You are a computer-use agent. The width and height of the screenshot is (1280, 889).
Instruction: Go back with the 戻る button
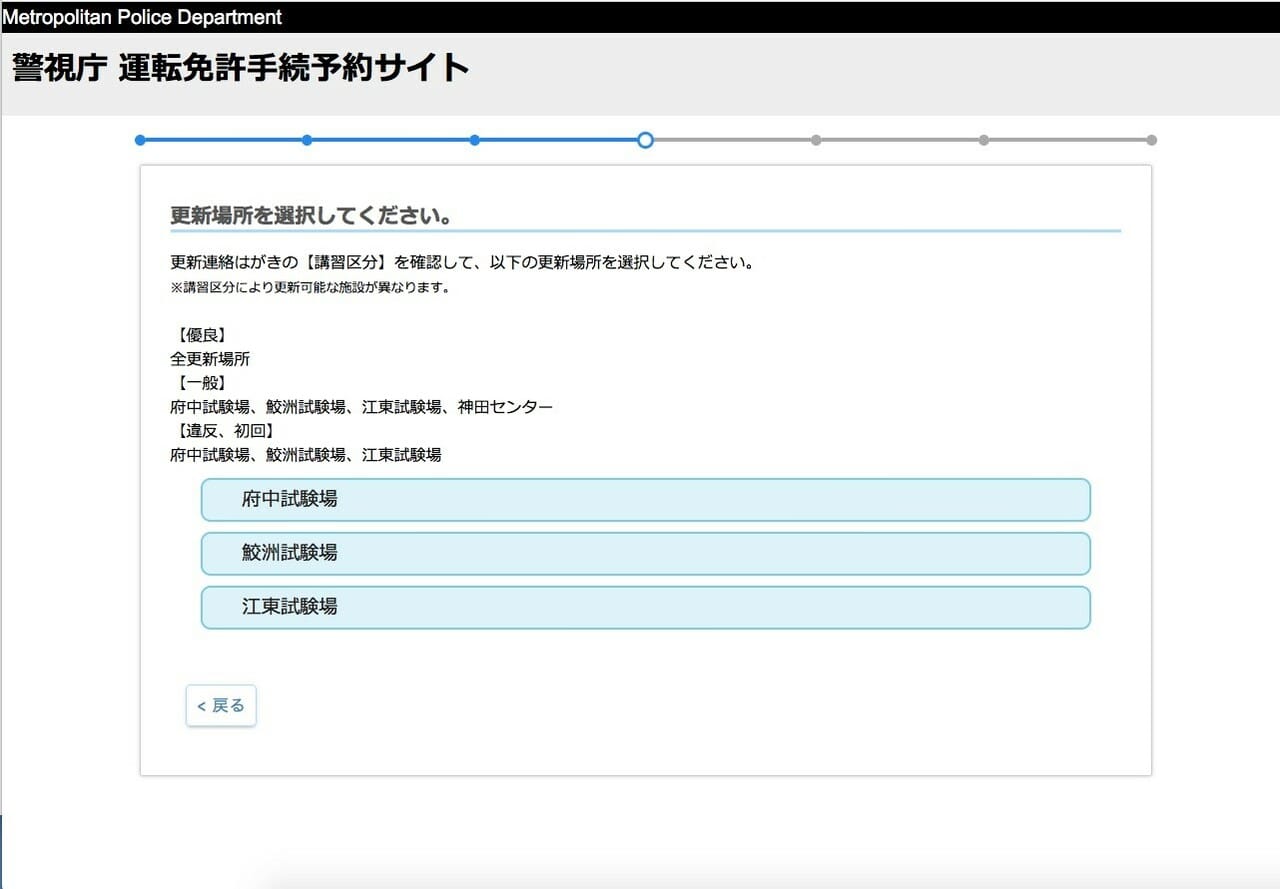point(221,706)
